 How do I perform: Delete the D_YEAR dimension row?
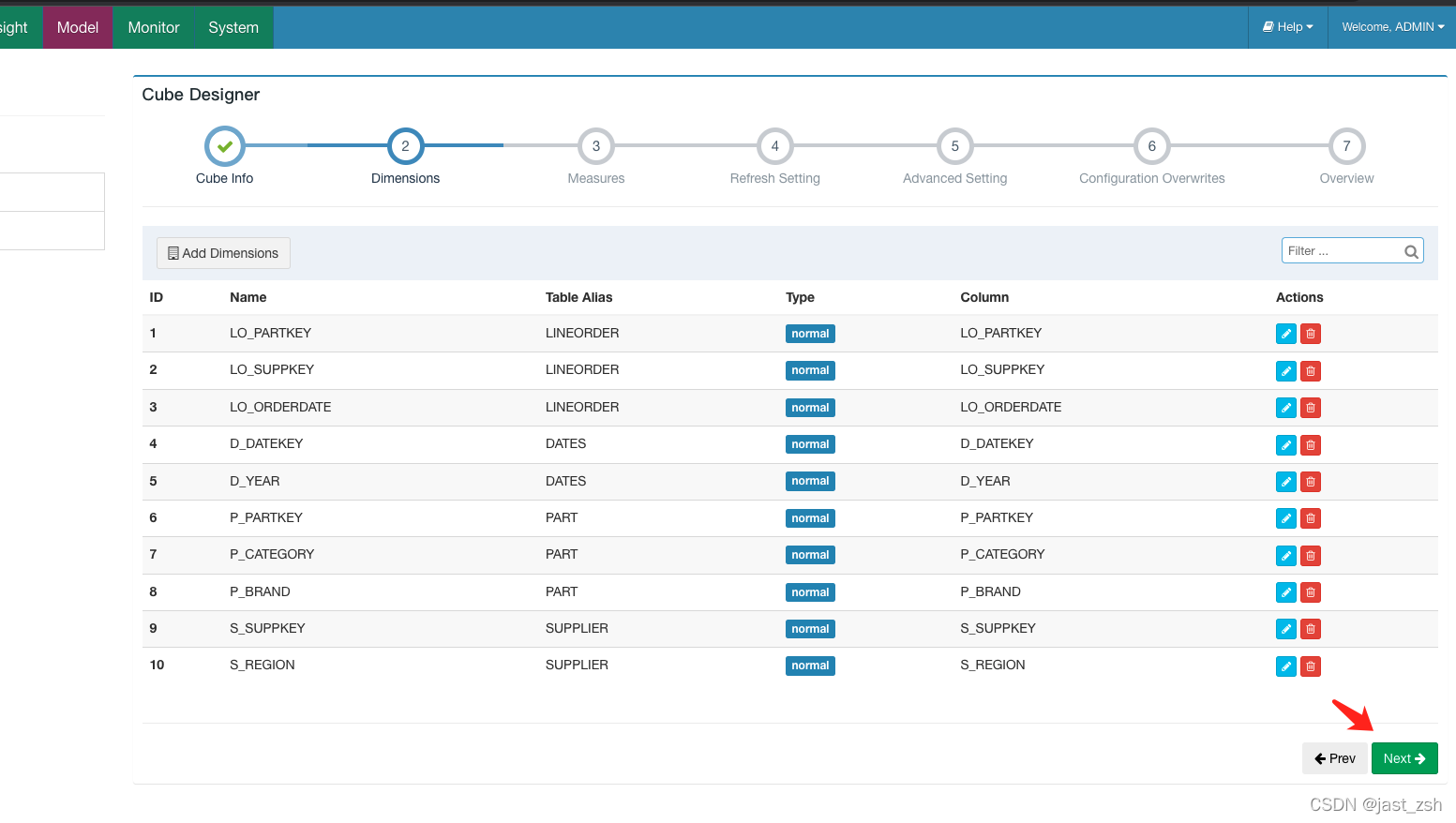pyautogui.click(x=1310, y=482)
